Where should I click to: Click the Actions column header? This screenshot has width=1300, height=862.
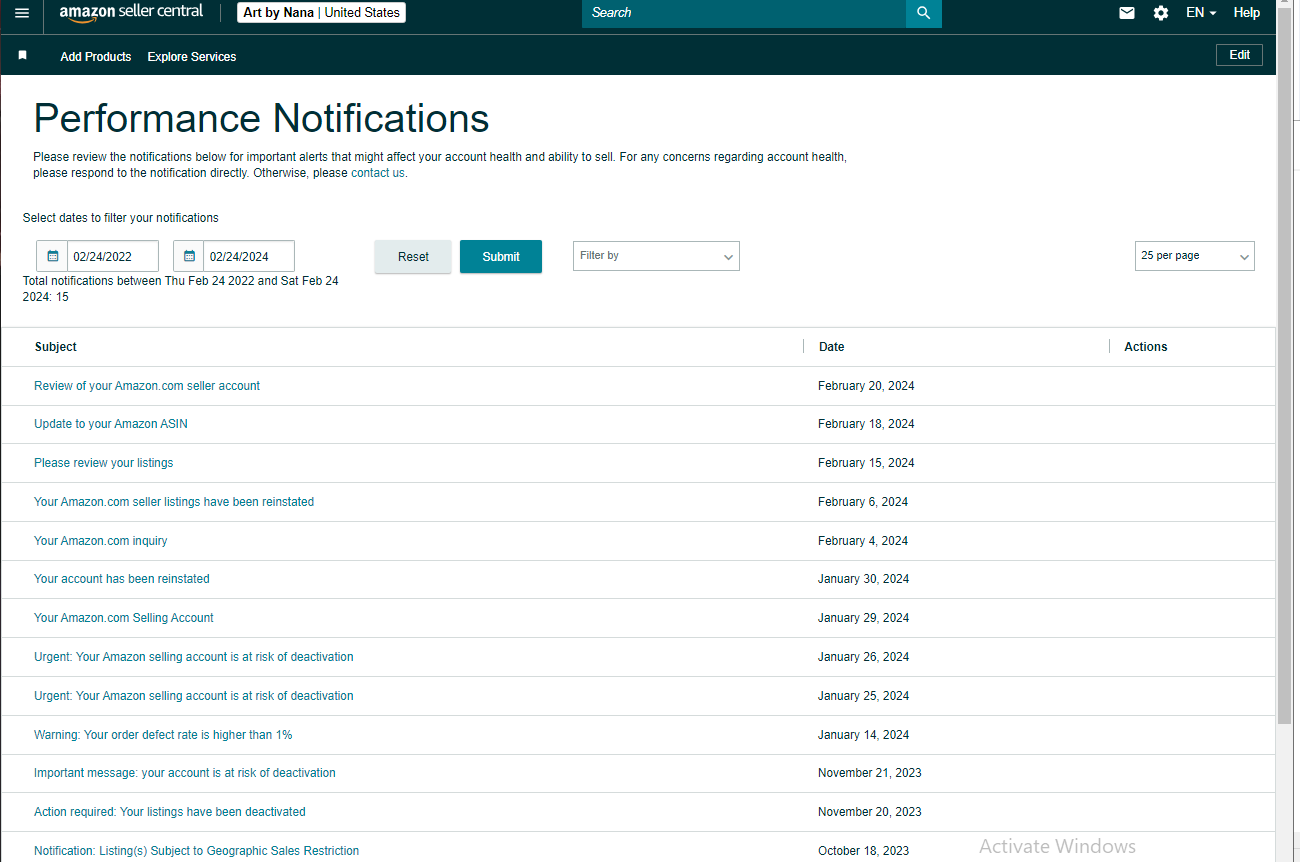(1146, 347)
